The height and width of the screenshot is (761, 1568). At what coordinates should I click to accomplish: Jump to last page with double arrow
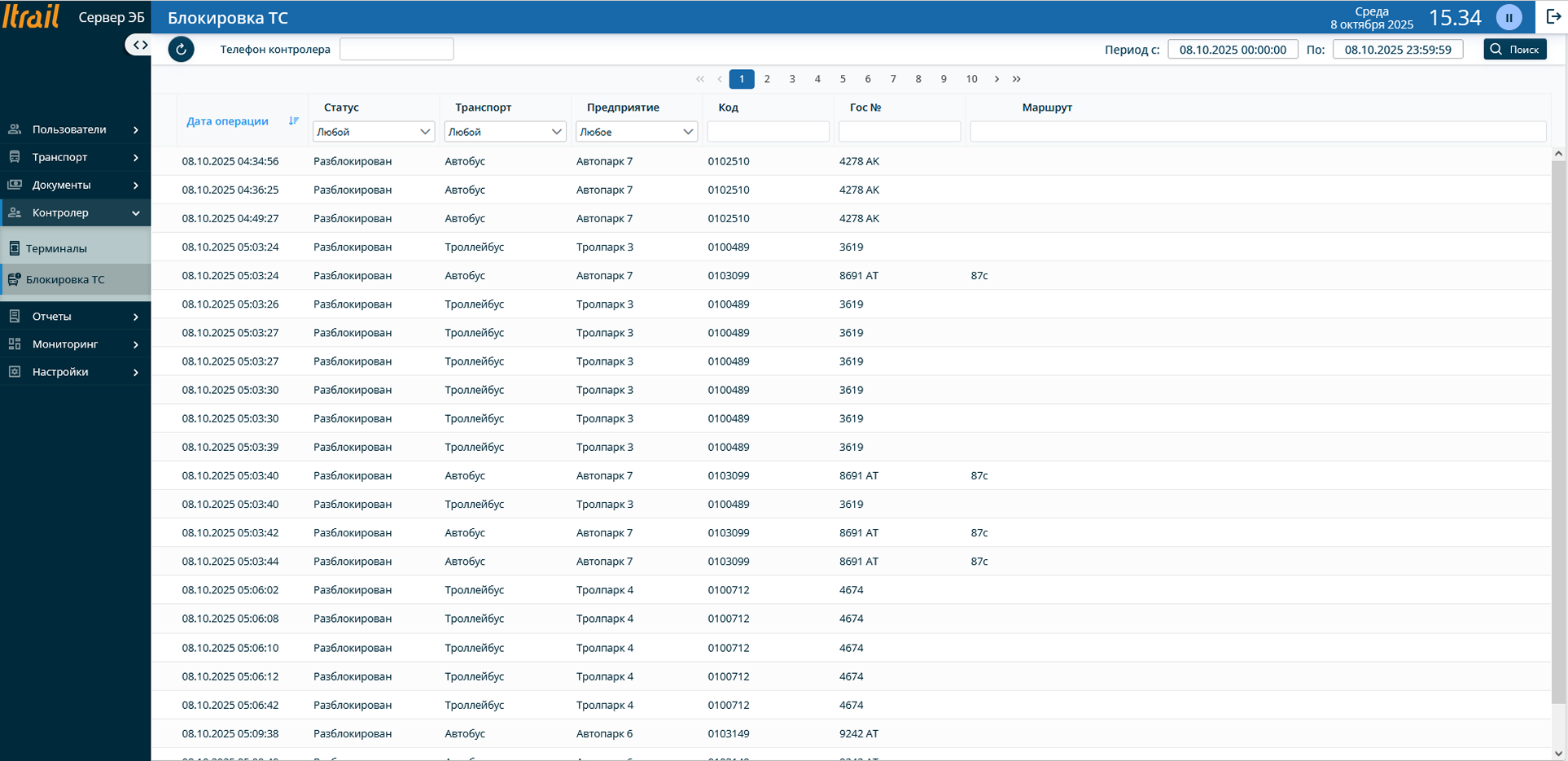click(1017, 79)
